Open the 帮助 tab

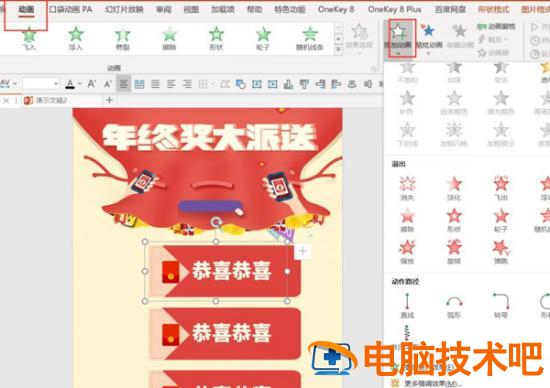(254, 9)
